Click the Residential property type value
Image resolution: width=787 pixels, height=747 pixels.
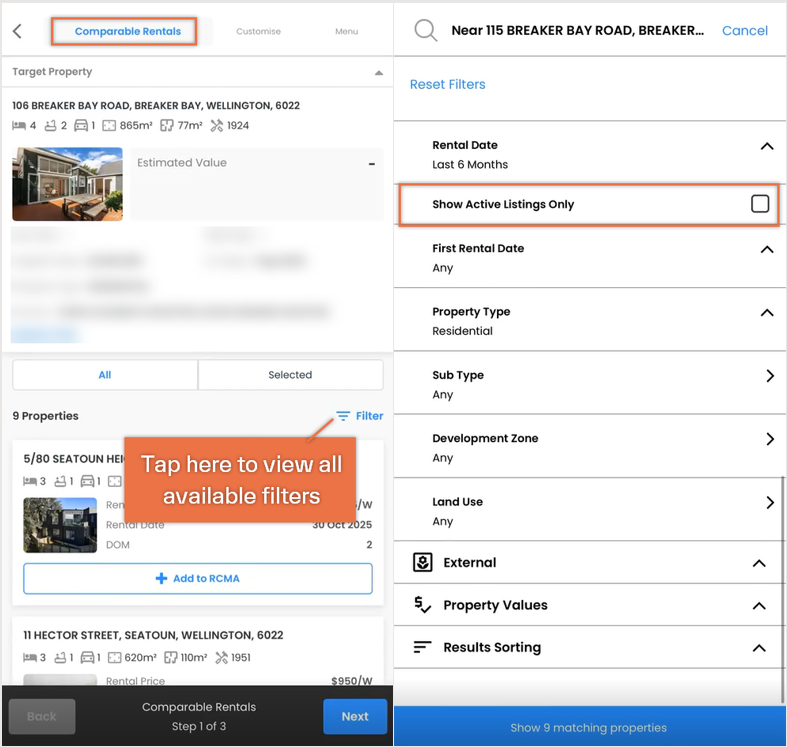[462, 331]
